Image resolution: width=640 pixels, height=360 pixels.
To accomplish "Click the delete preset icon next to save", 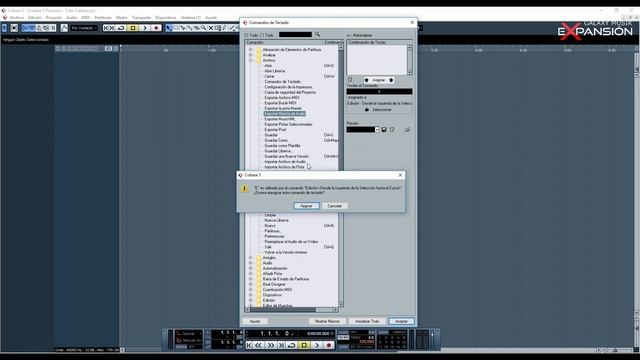I will 392,129.
